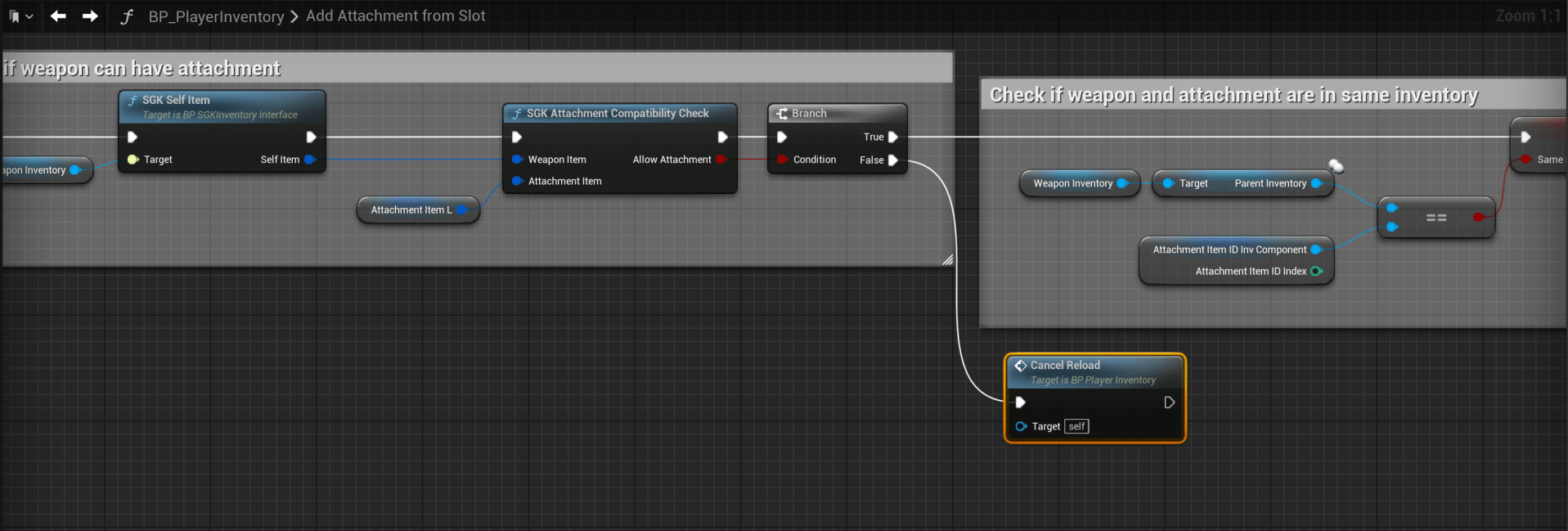Click the Attachment Item ID Index pin

click(x=1316, y=272)
